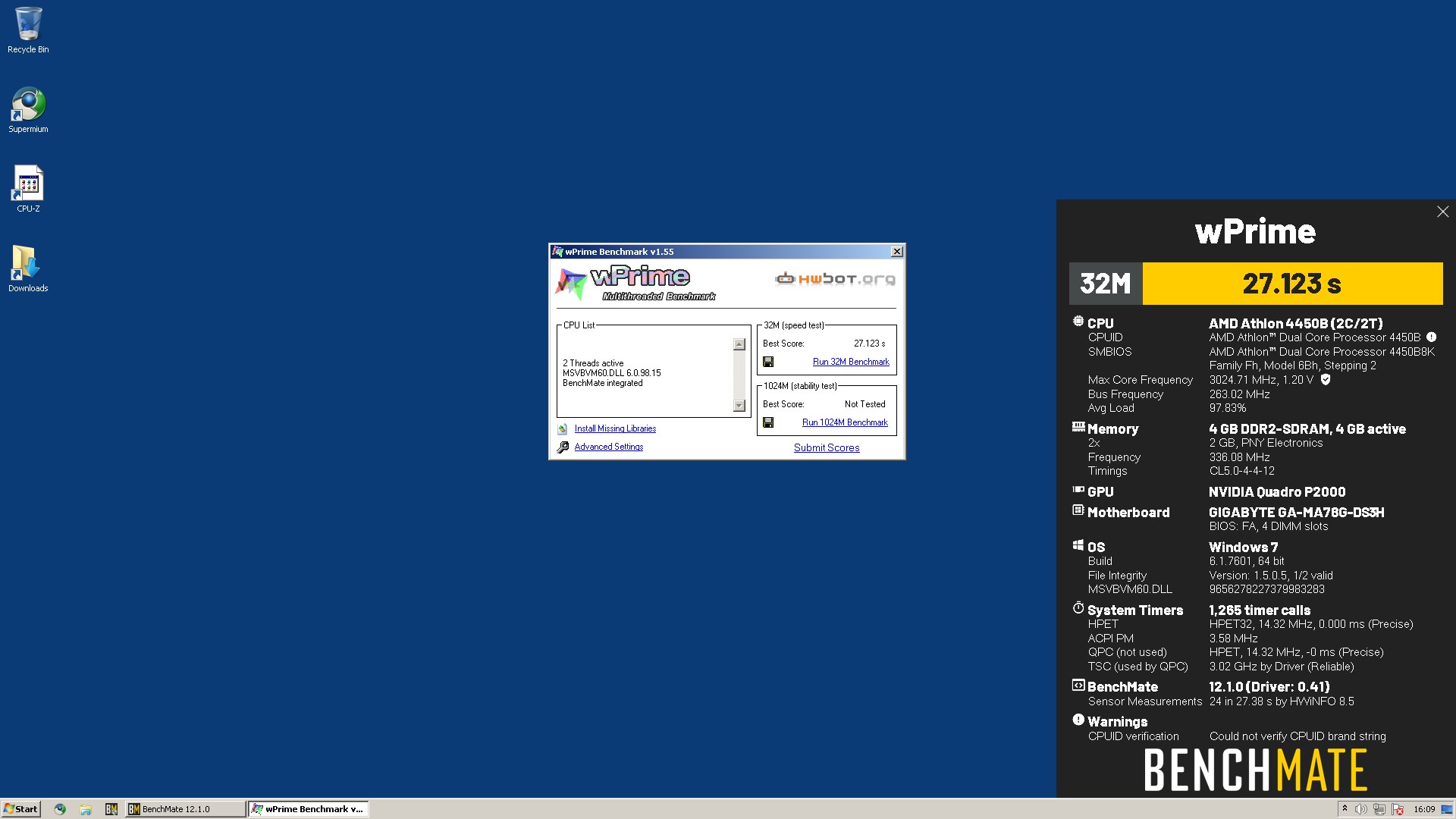The height and width of the screenshot is (819, 1456).
Task: Open the BenchMate quick launch icon in taskbar
Action: (x=111, y=809)
